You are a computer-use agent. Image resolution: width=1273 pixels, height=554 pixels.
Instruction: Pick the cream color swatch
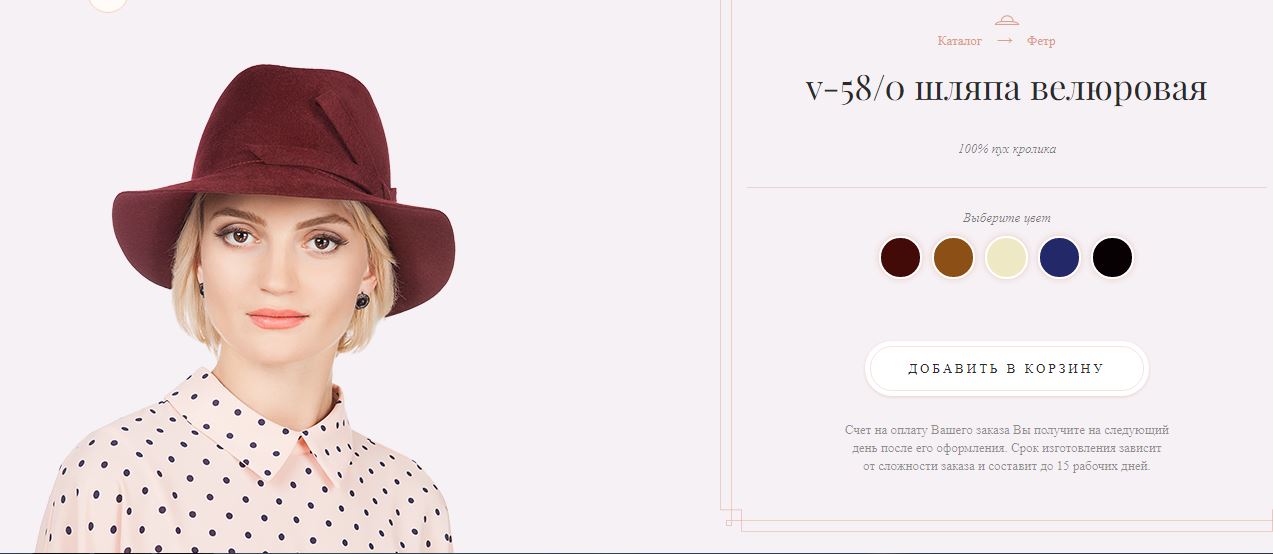click(x=1006, y=258)
